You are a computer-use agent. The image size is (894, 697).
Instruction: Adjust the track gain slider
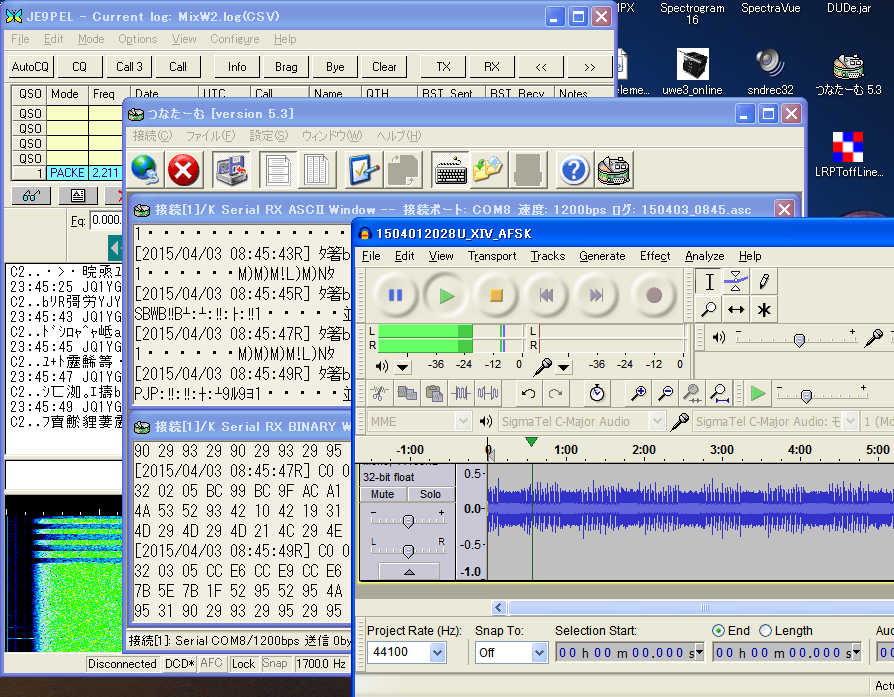408,520
